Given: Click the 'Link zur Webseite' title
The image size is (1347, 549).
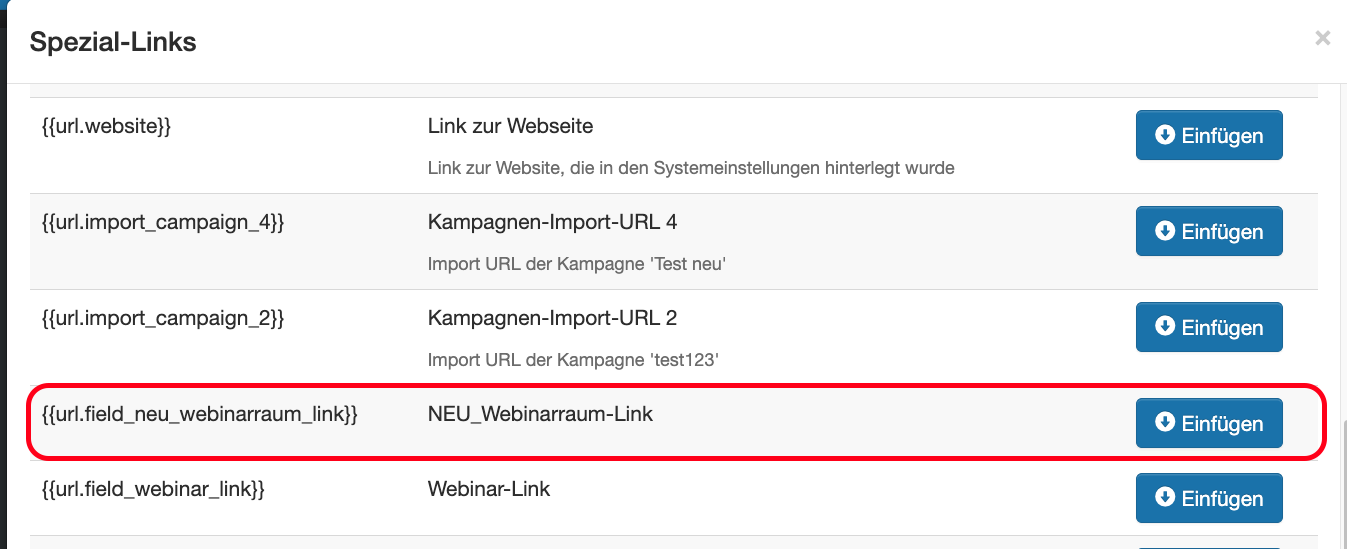Looking at the screenshot, I should coord(510,127).
